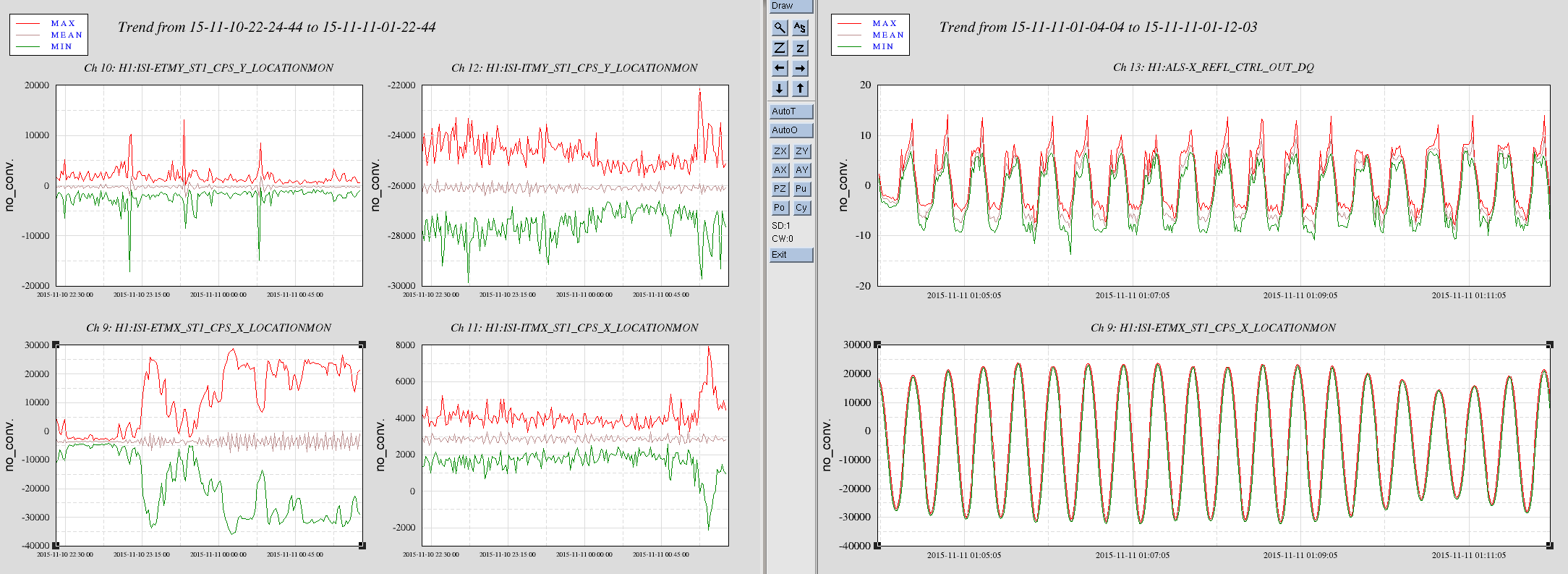Click the Ch 13 ALS-X plot area
Screen dimensions: 1568x574
pos(1214,185)
